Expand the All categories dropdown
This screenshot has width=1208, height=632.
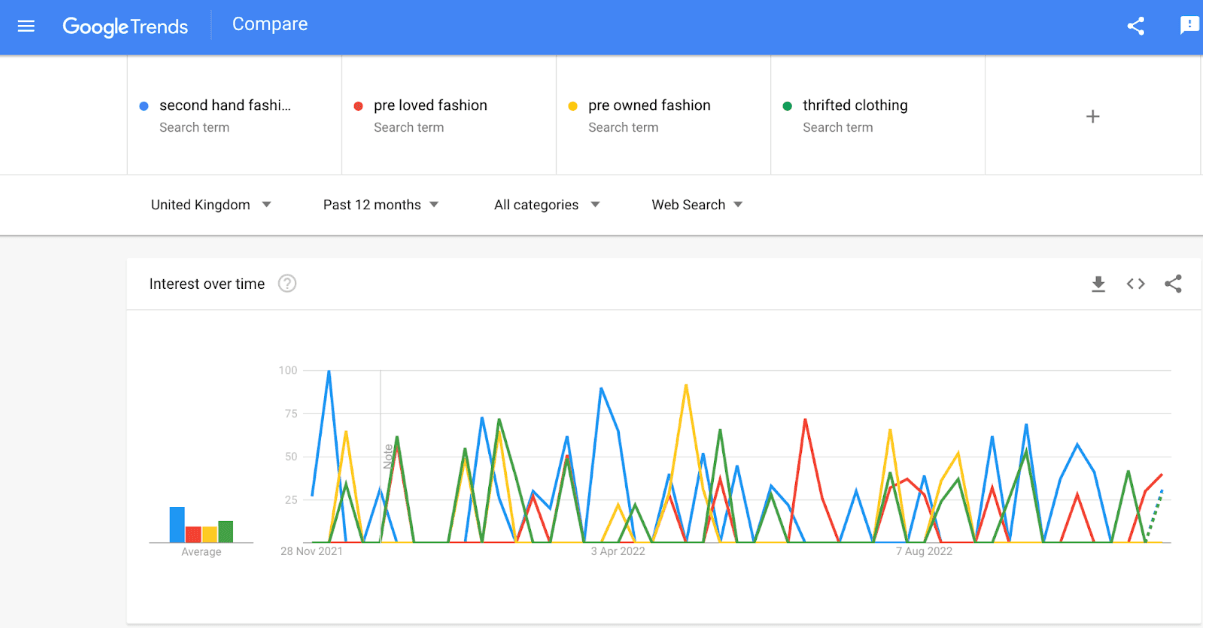(546, 205)
